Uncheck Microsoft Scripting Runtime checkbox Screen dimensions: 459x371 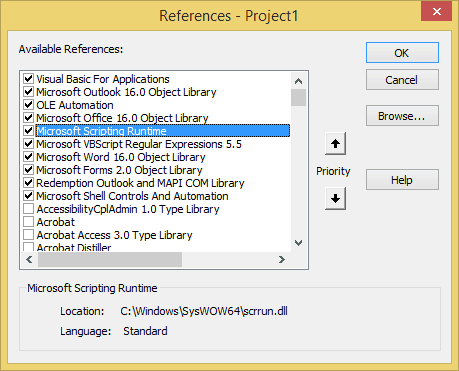(29, 131)
